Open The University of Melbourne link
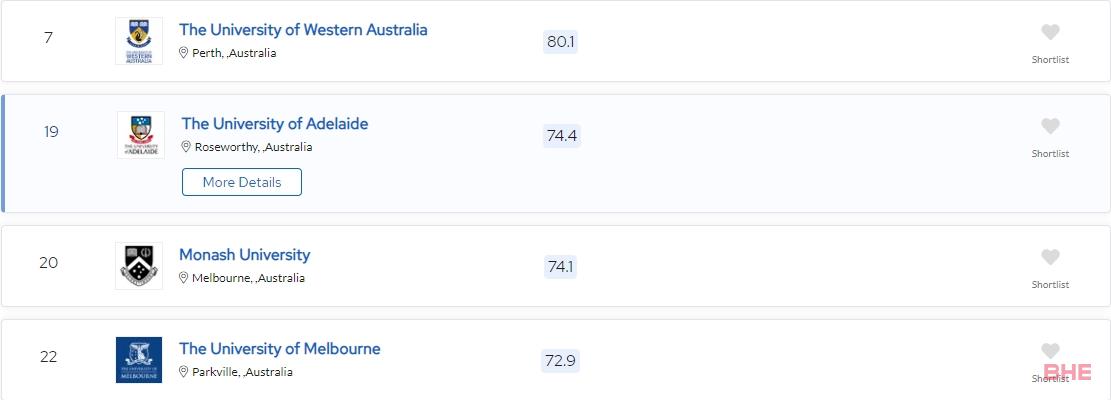The height and width of the screenshot is (400, 1111). 280,348
